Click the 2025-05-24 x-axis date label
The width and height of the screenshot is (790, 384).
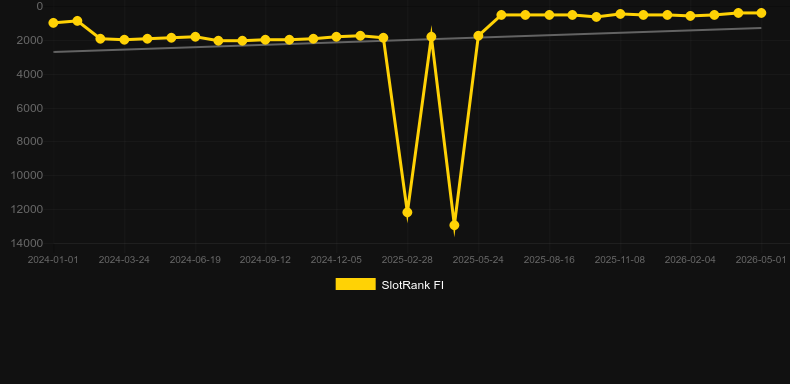pyautogui.click(x=478, y=260)
